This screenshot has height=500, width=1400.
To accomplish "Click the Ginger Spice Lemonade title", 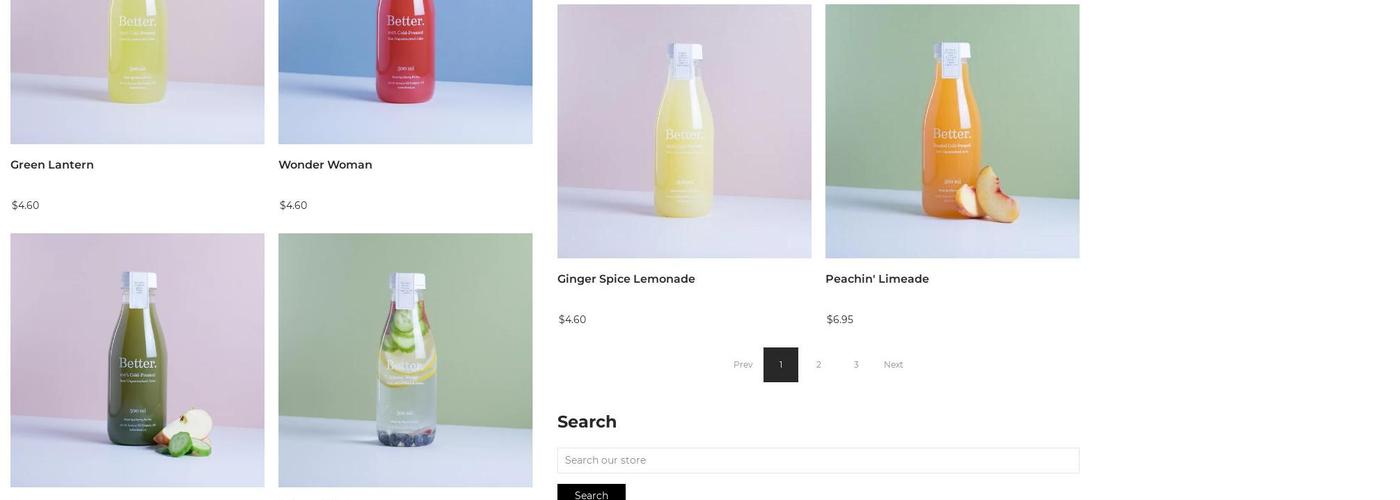I will (626, 279).
